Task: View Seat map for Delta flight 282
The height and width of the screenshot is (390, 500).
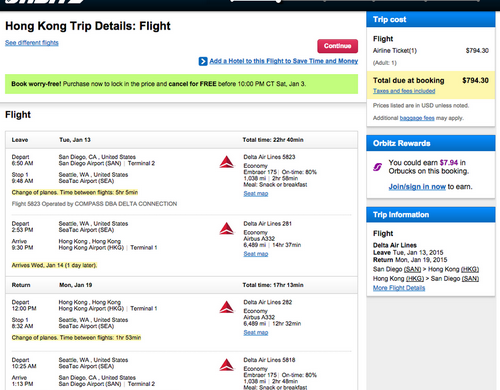Action: tap(256, 333)
